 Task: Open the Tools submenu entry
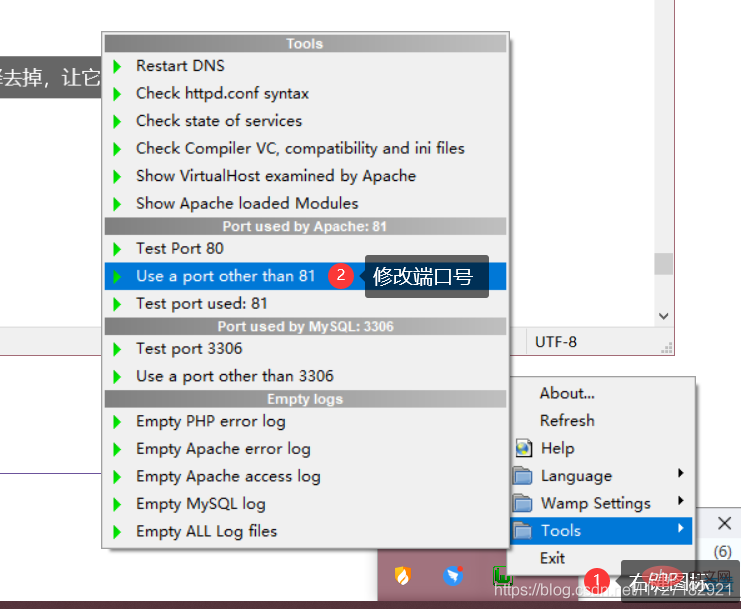(x=602, y=531)
